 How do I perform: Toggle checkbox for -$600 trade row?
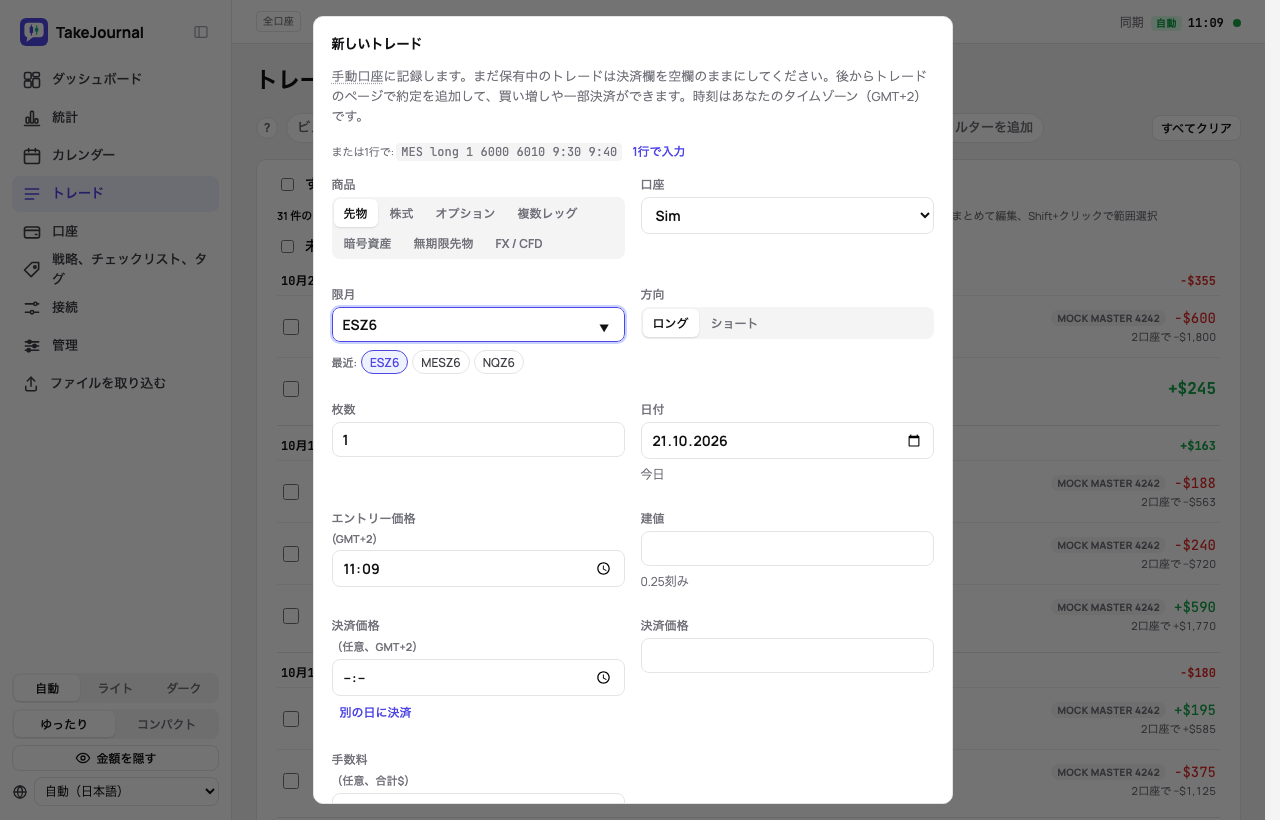[x=291, y=327]
